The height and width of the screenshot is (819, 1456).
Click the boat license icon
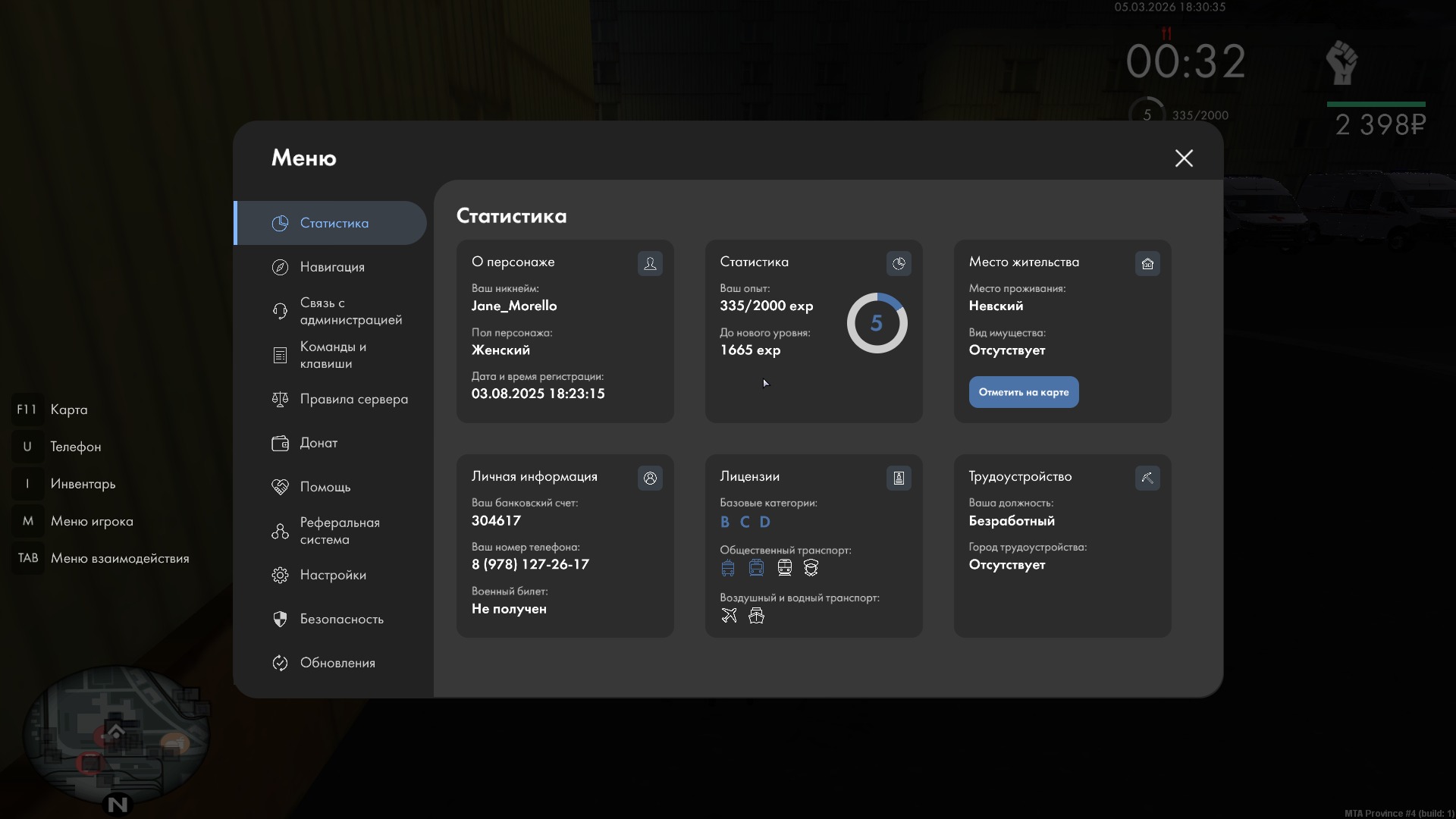coord(756,616)
